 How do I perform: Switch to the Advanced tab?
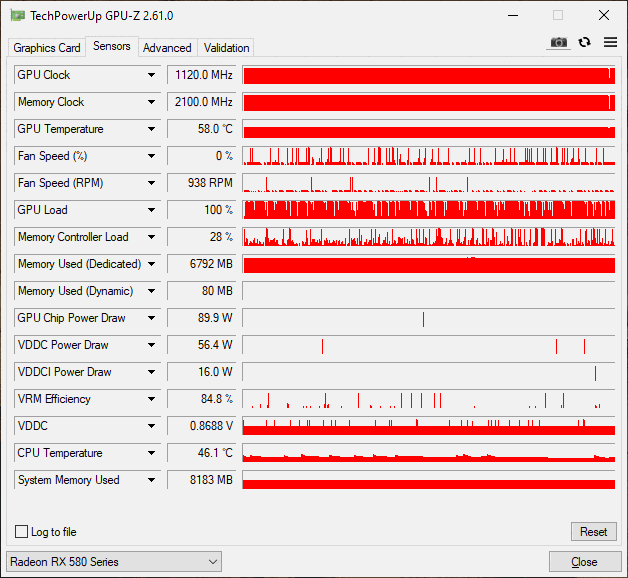pyautogui.click(x=167, y=48)
